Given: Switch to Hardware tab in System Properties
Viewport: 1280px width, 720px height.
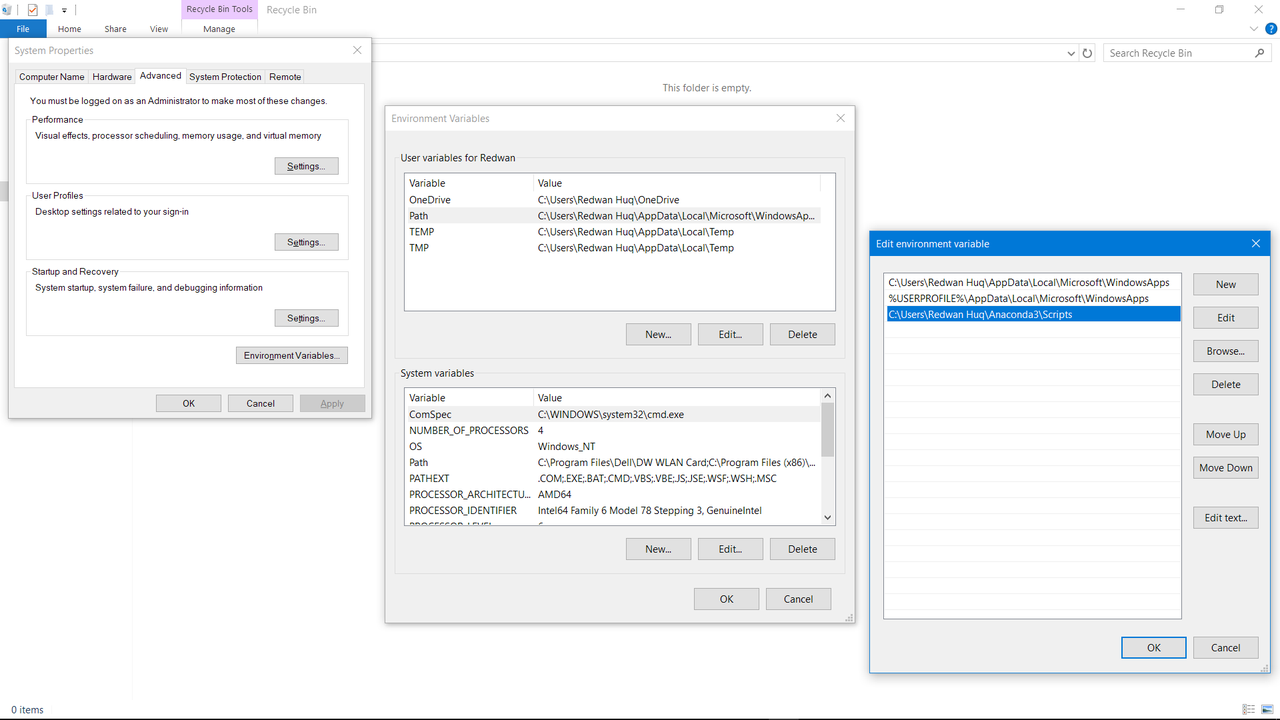Looking at the screenshot, I should tap(112, 77).
